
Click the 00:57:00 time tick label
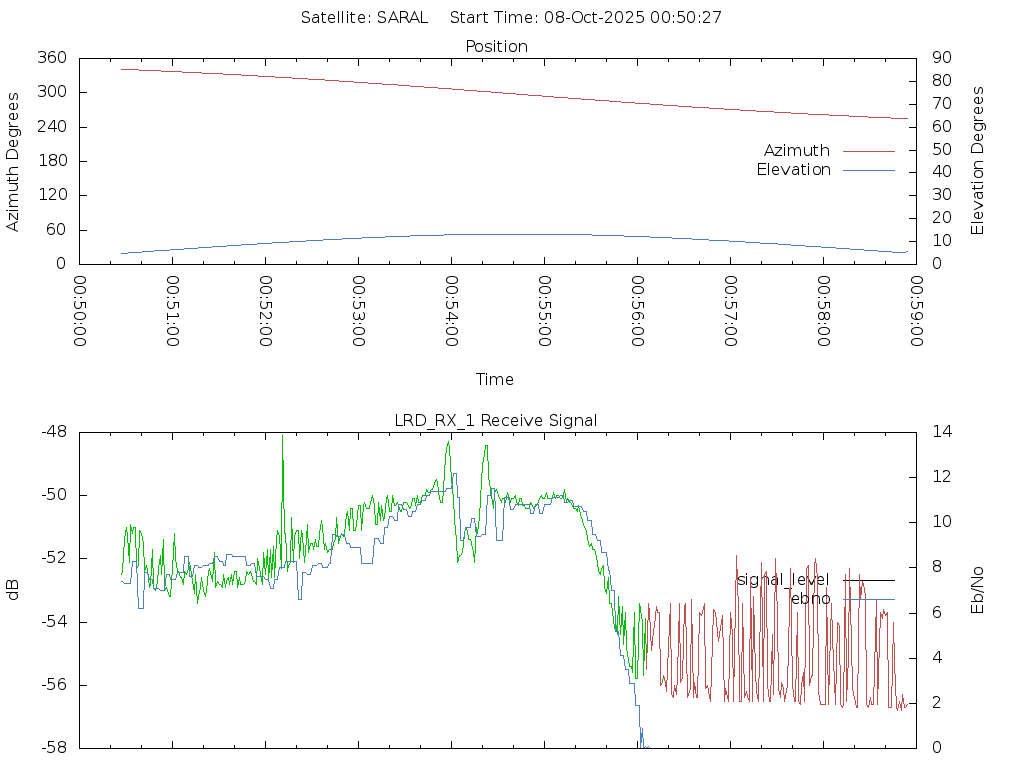click(730, 311)
